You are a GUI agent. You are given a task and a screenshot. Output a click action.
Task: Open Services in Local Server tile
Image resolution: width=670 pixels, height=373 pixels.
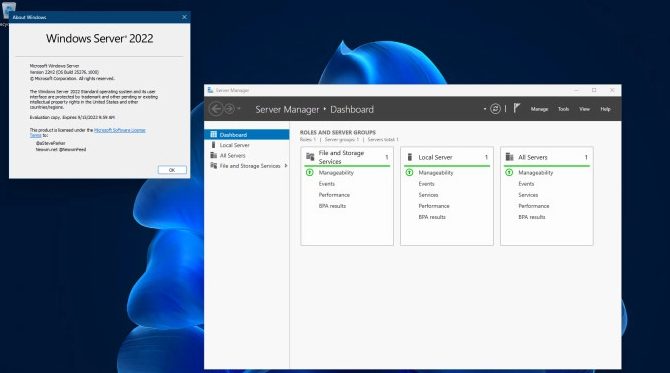428,195
